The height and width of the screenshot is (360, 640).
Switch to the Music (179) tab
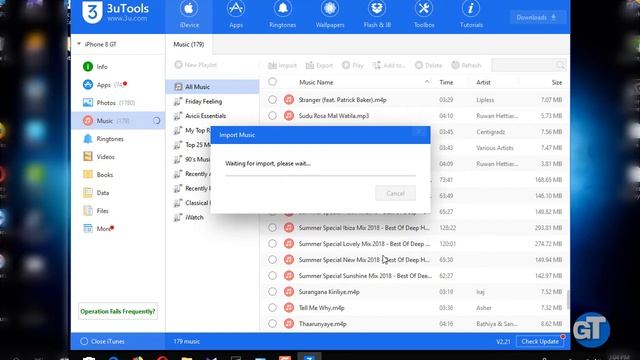tap(189, 44)
